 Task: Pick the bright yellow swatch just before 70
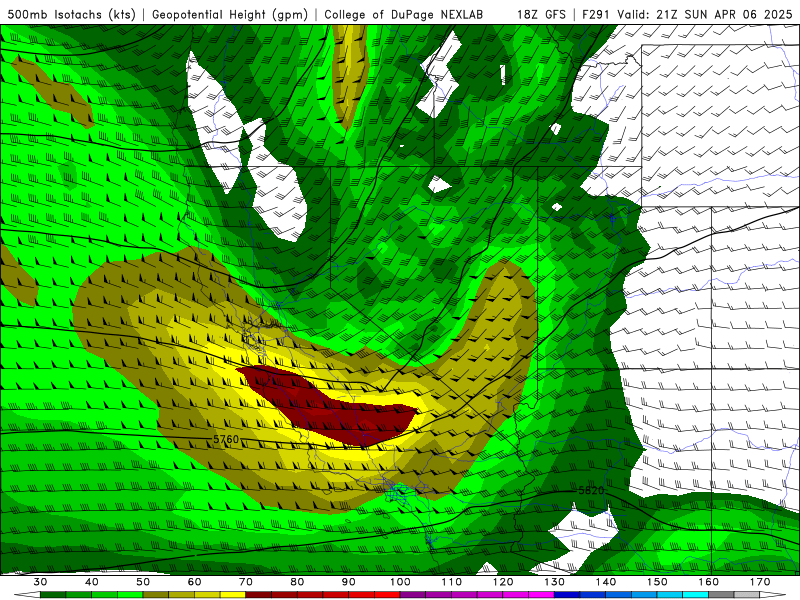(233, 595)
